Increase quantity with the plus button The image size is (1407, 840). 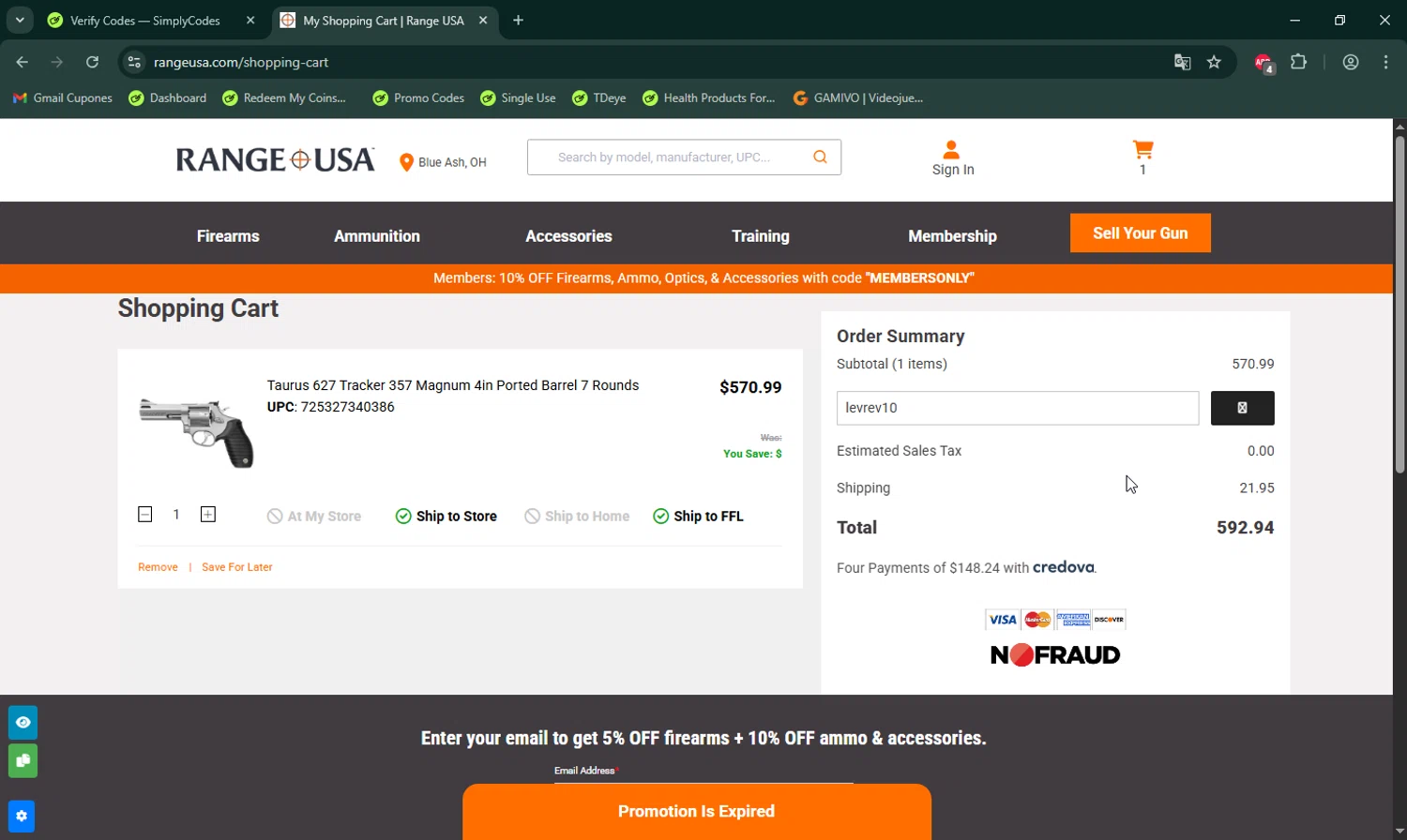click(208, 515)
